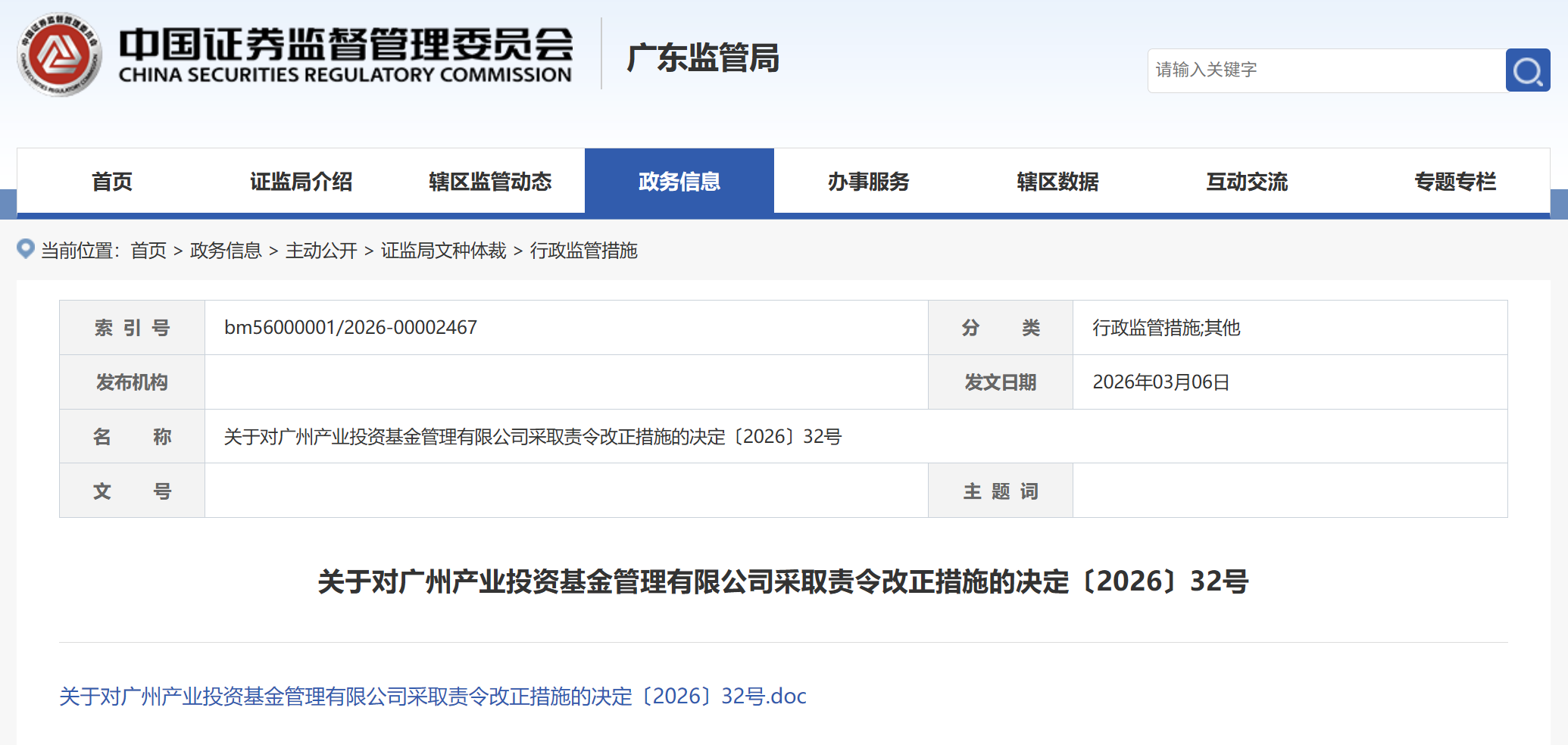Viewport: 1568px width, 745px height.
Task: Click the blue search magnifier button
Action: (x=1527, y=70)
